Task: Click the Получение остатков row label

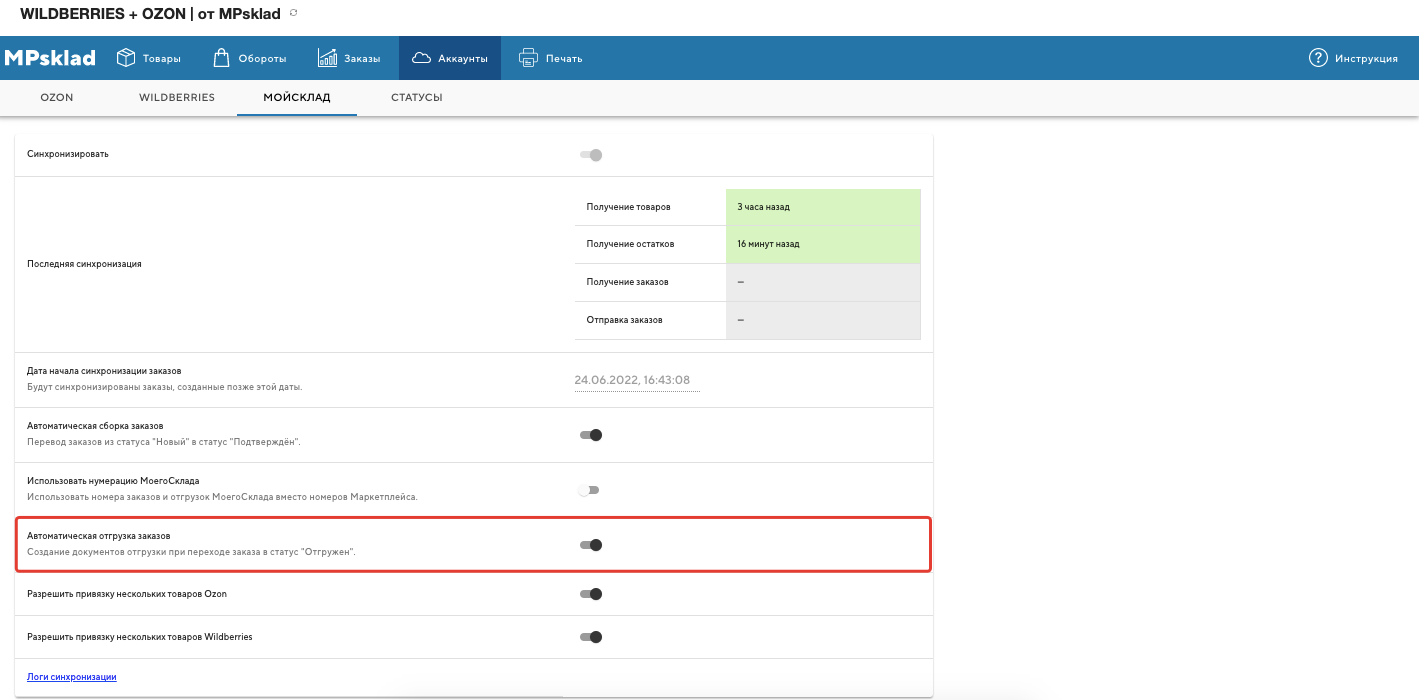Action: click(631, 244)
